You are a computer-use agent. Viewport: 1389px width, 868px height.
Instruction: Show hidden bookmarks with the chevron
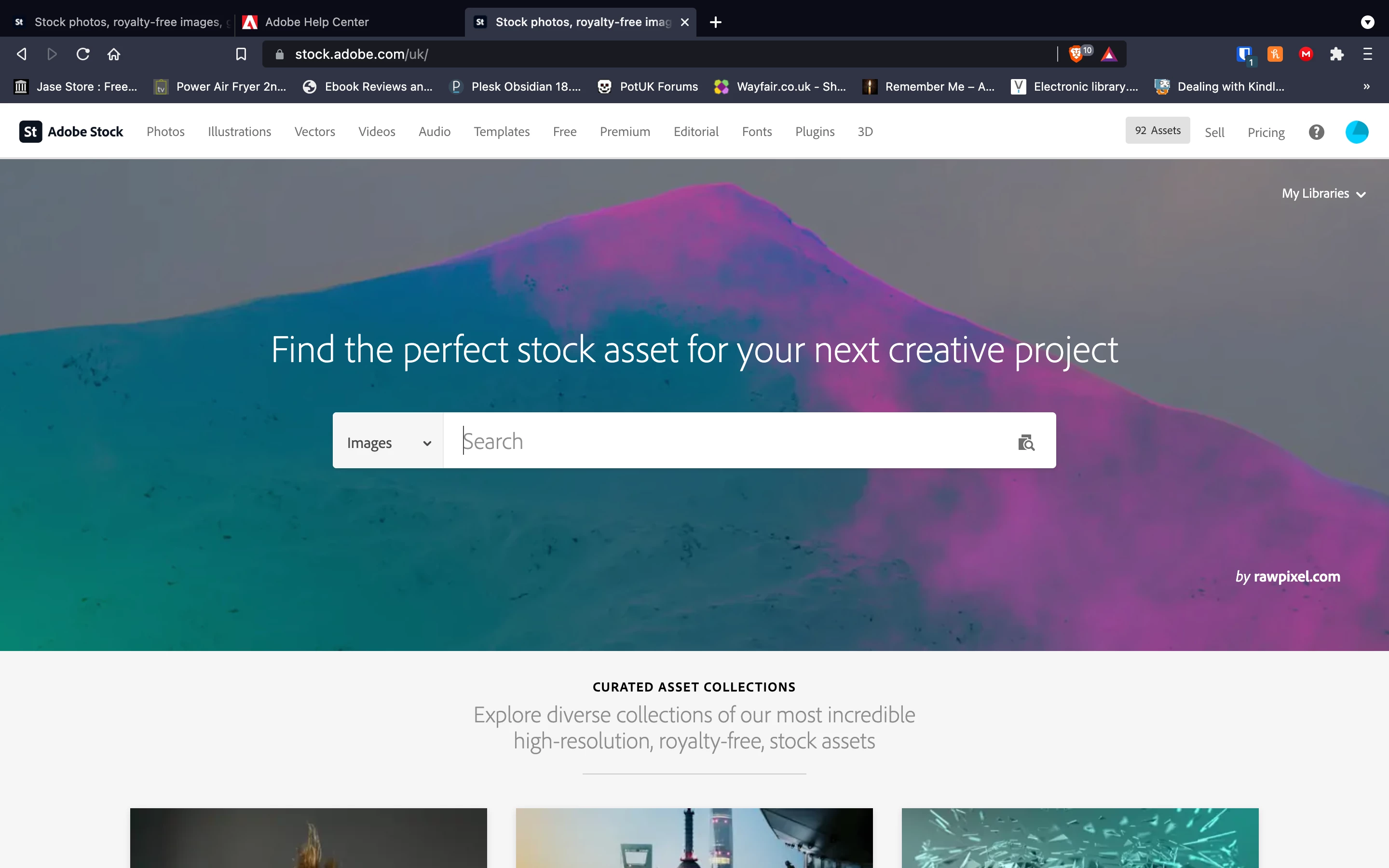click(1367, 87)
